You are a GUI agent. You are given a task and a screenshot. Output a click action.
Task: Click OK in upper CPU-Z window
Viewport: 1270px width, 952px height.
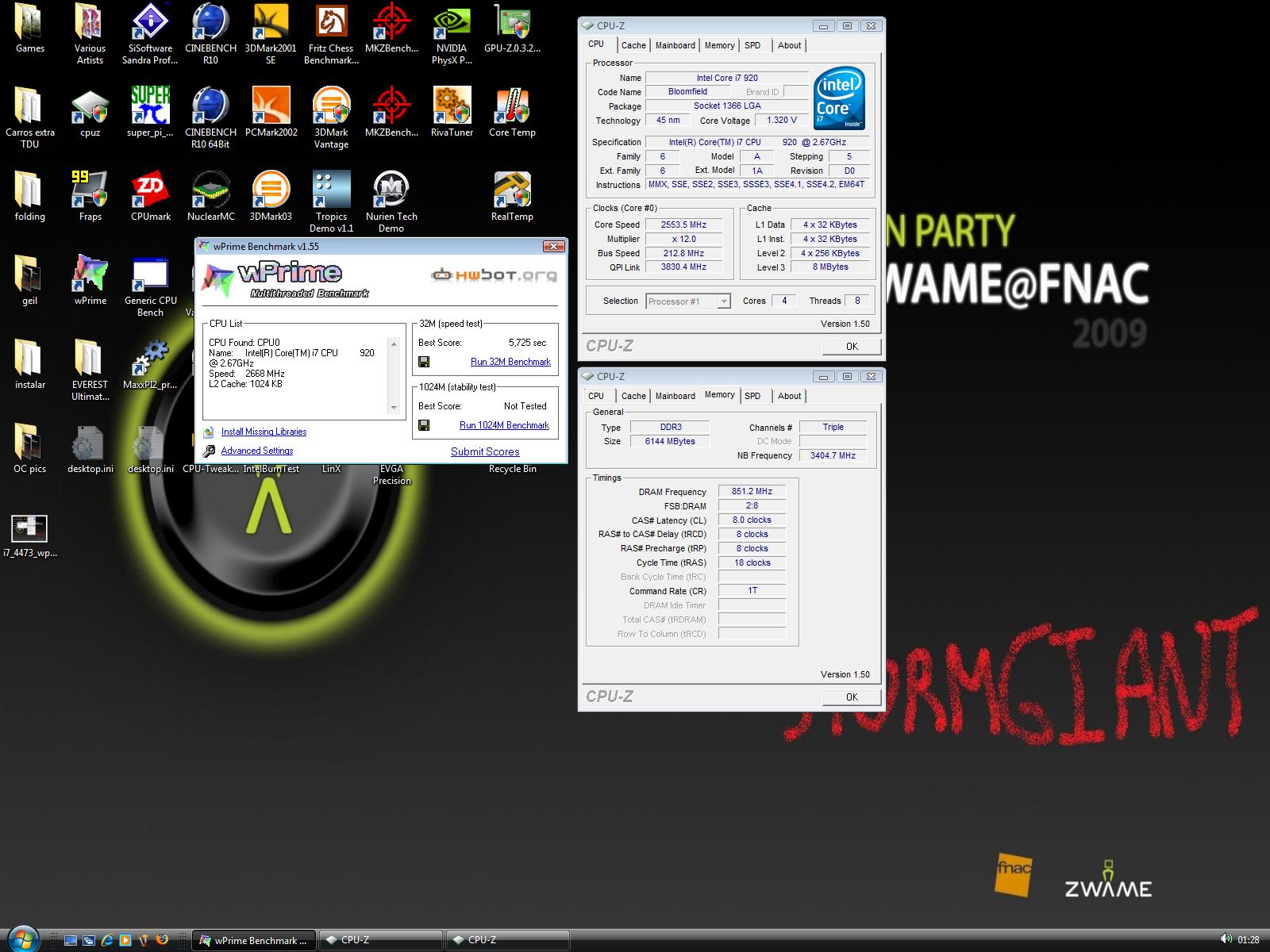pos(852,347)
